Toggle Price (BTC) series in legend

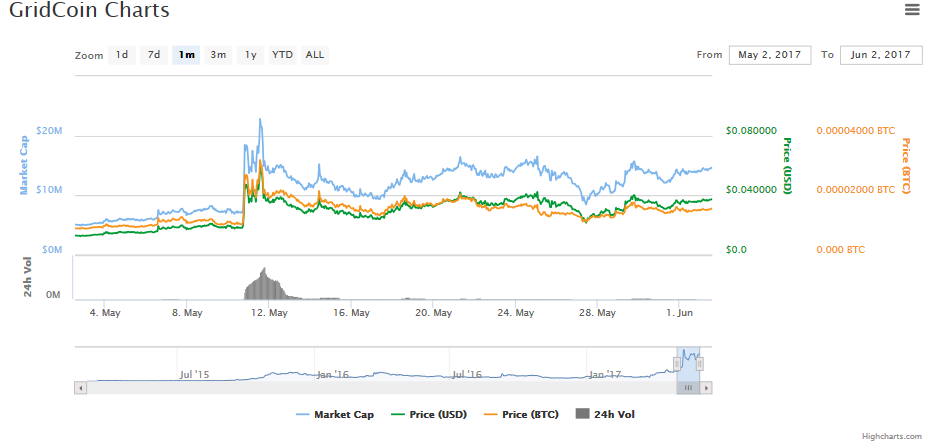[521, 414]
